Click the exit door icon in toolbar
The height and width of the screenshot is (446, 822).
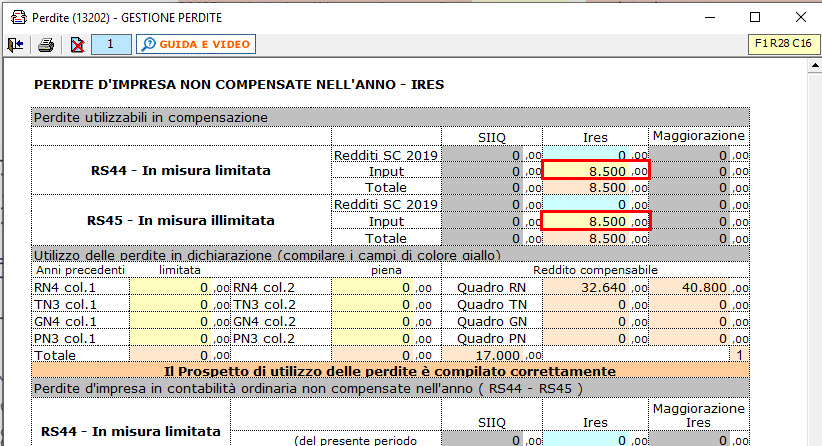click(15, 45)
